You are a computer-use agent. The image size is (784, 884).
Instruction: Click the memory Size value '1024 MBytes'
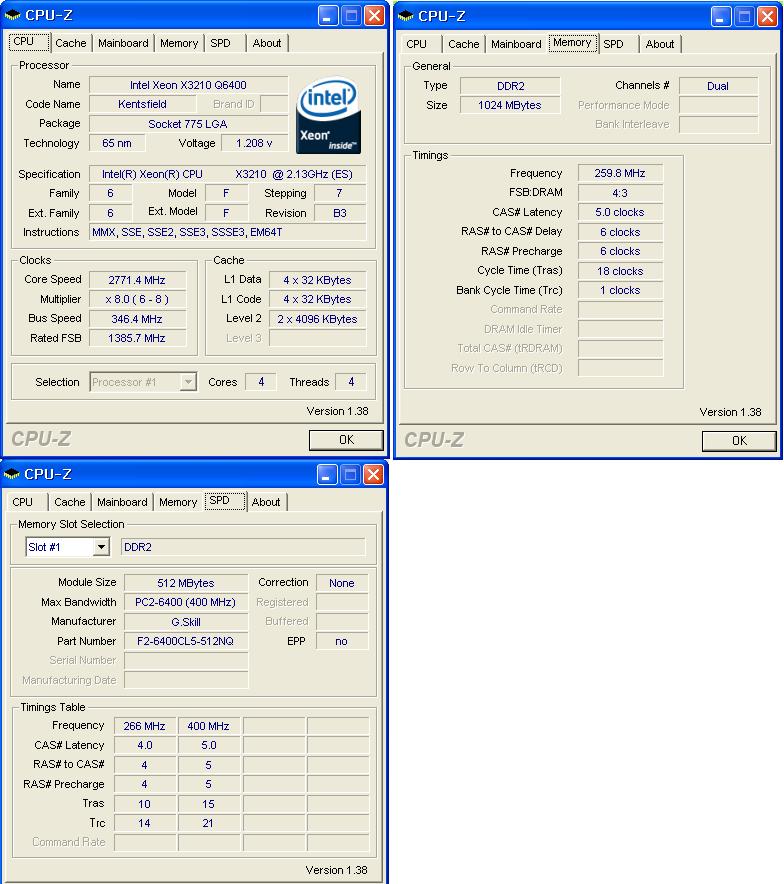point(511,105)
